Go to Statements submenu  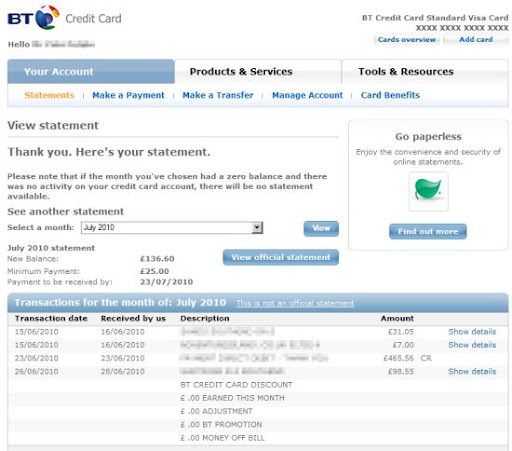49,95
